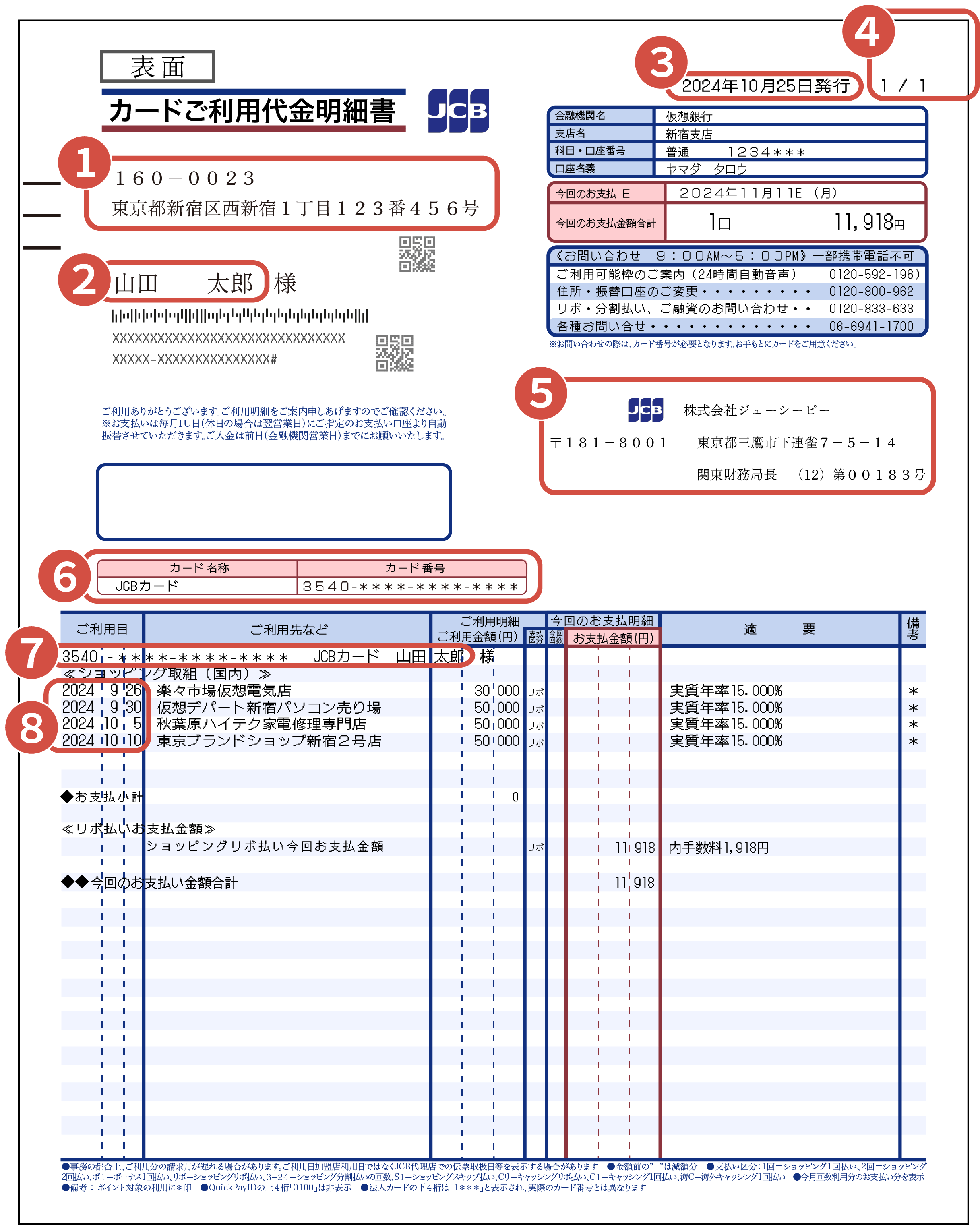This screenshot has width=980, height=1225.
Task: Click the company address 東京都三鷹市下連雀7-5-14
Action: (x=796, y=443)
